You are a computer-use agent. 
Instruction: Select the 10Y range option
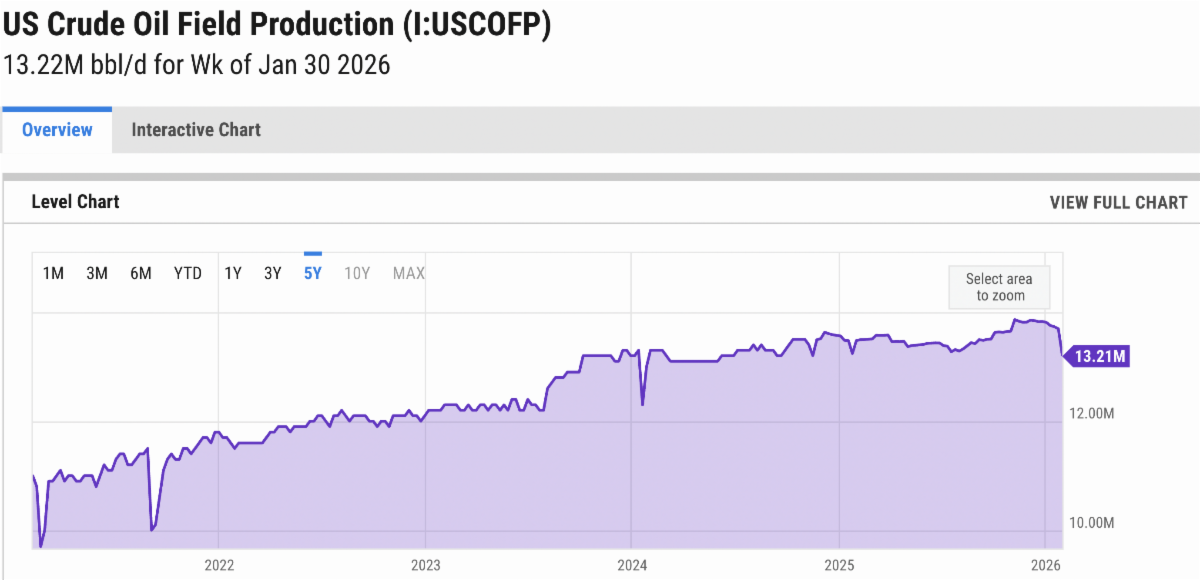[357, 274]
